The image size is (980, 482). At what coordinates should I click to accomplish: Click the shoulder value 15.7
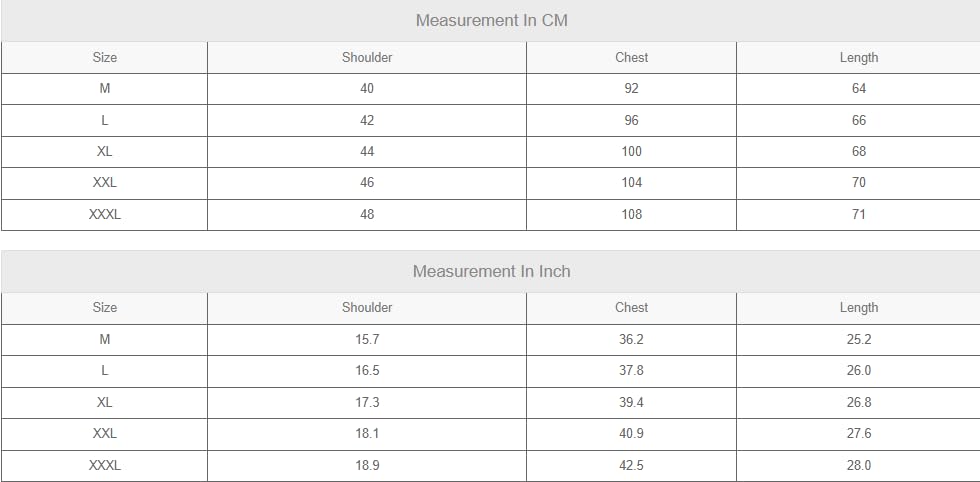pyautogui.click(x=367, y=339)
